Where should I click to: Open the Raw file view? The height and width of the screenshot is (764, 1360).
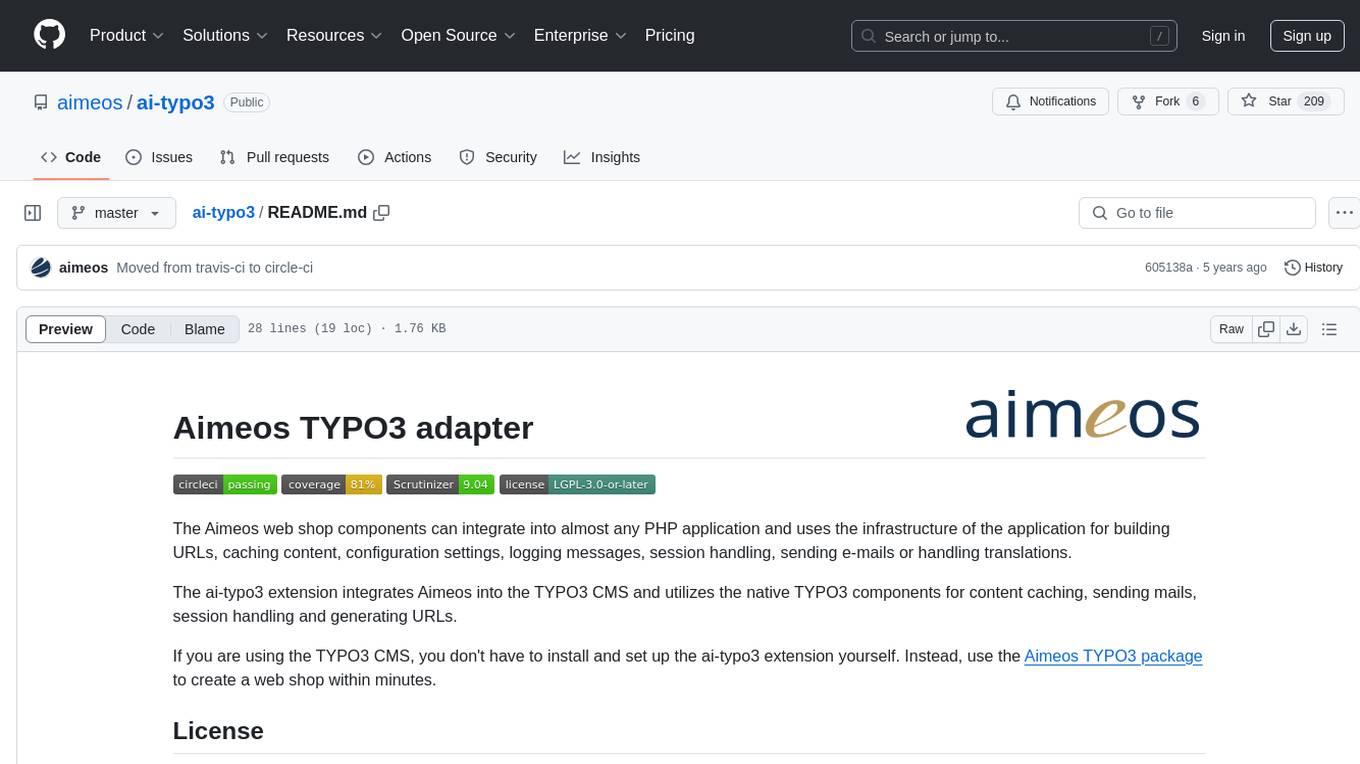pyautogui.click(x=1231, y=329)
